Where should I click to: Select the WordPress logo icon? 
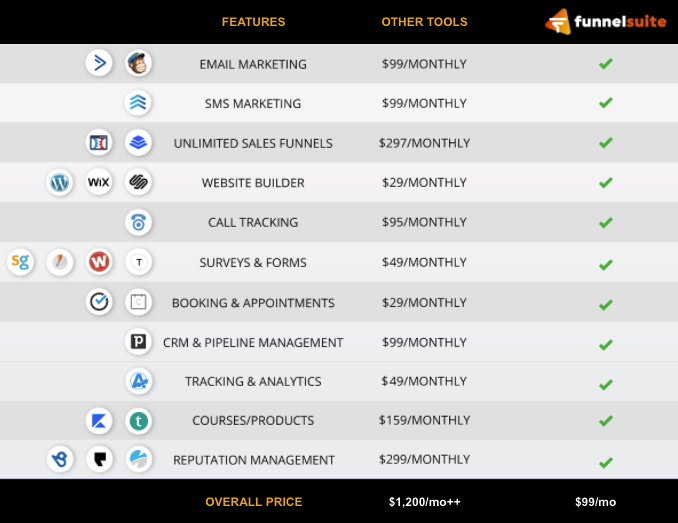pyautogui.click(x=60, y=183)
